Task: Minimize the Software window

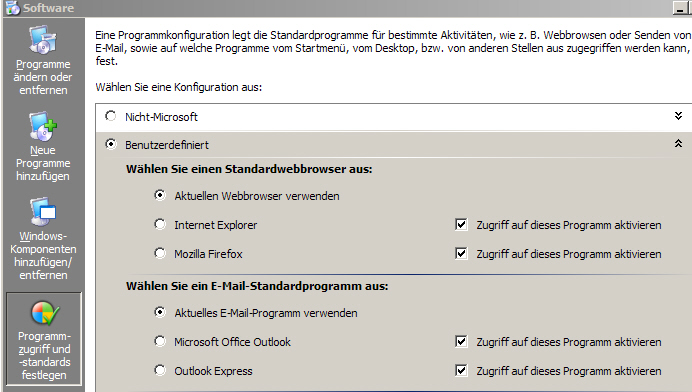Action: (x=680, y=8)
